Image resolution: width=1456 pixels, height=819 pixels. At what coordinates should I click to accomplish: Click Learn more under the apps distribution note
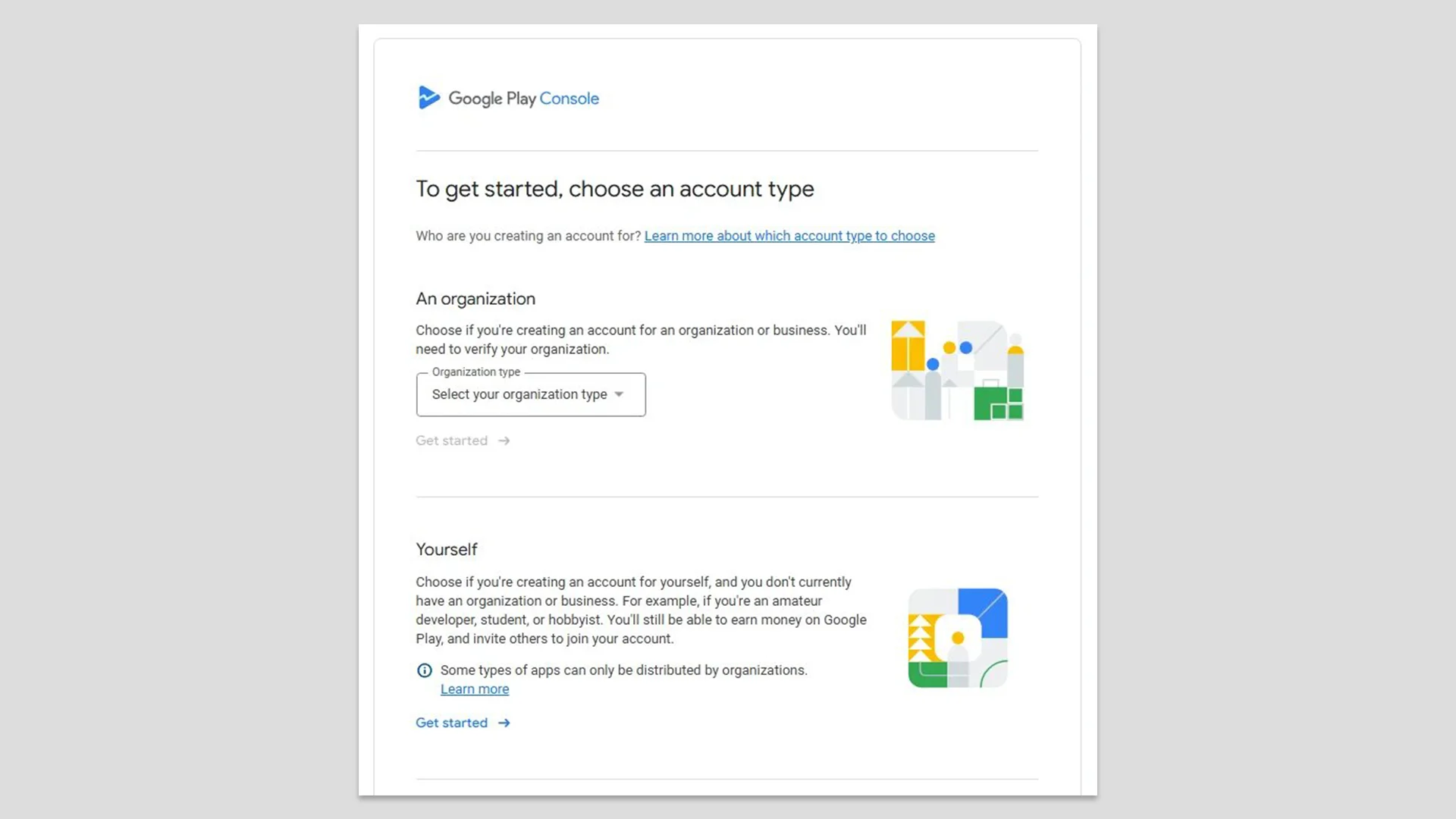click(474, 689)
